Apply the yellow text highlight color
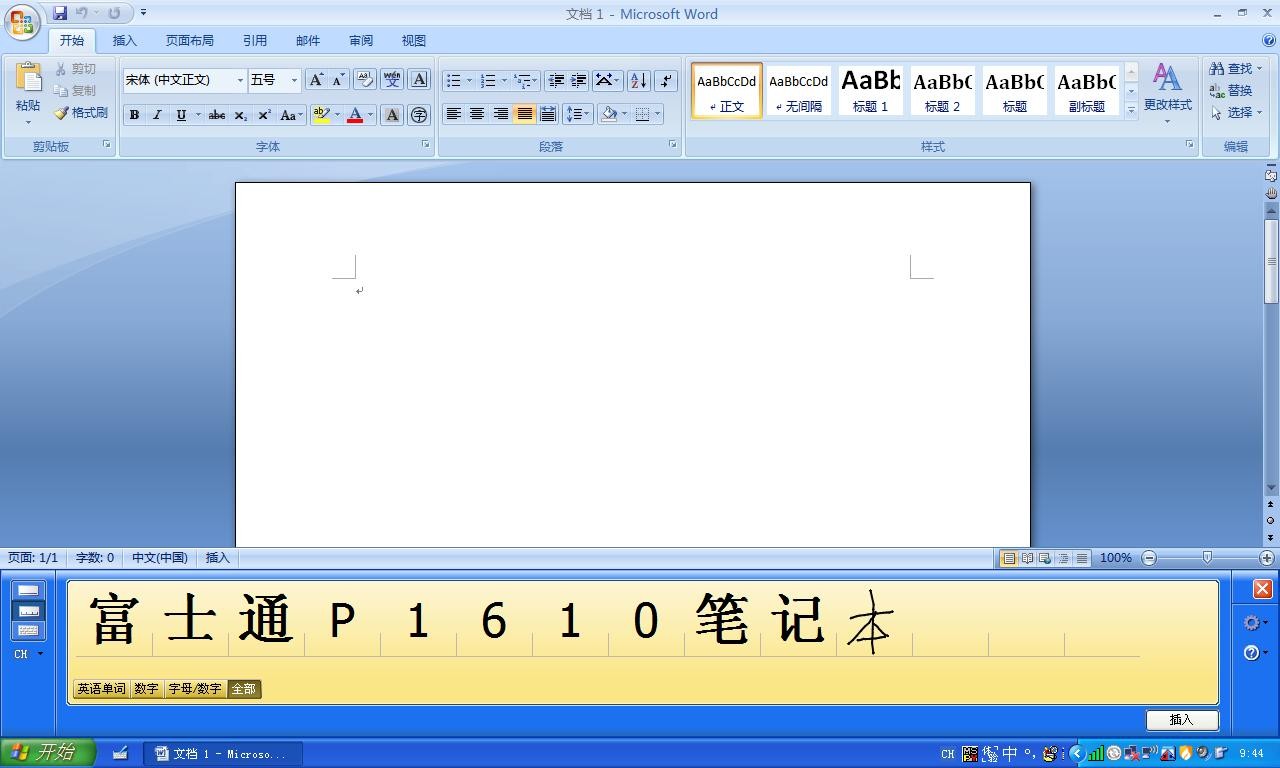The image size is (1280, 768). coord(321,115)
